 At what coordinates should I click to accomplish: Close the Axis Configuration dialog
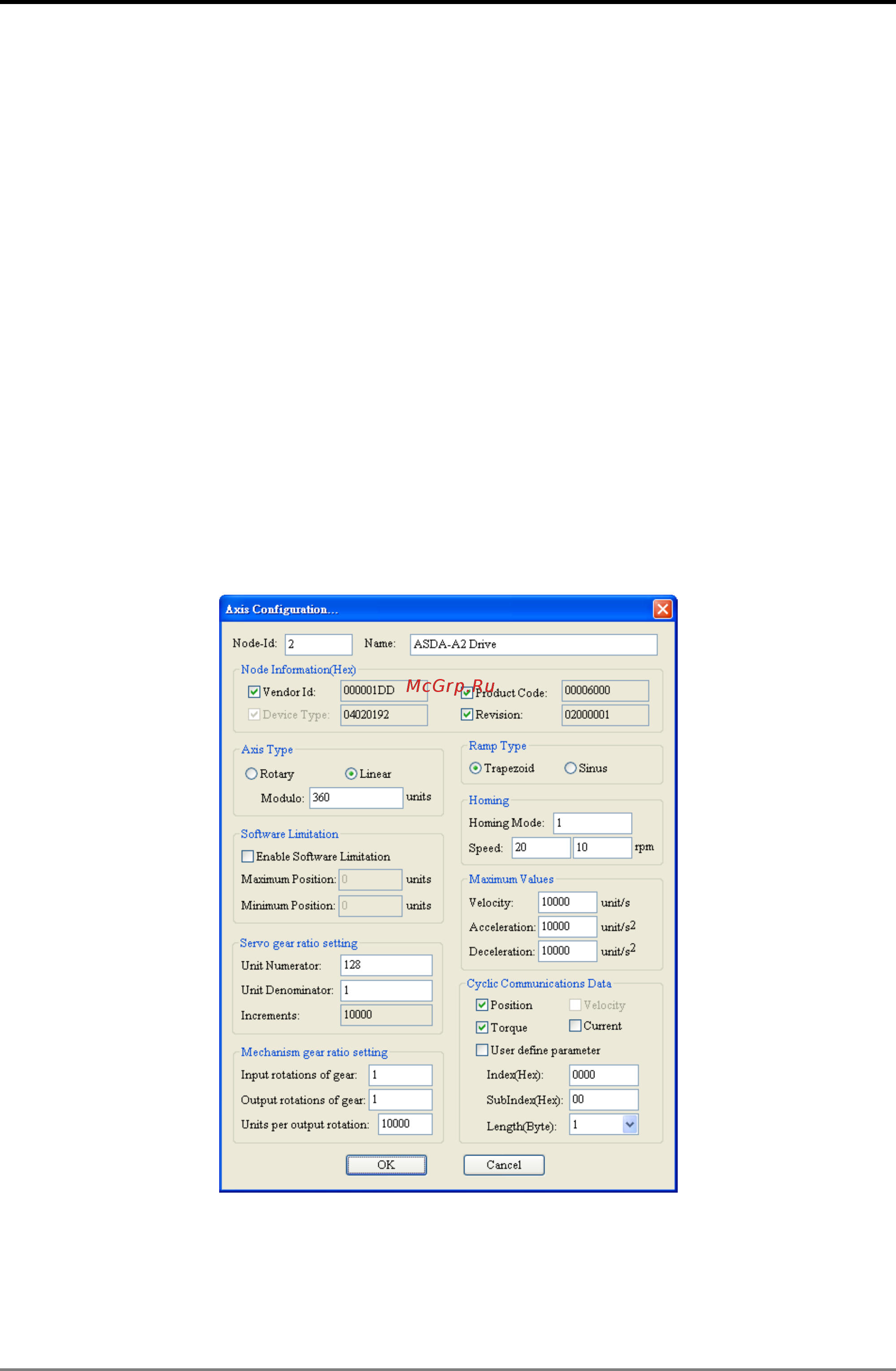coord(662,609)
